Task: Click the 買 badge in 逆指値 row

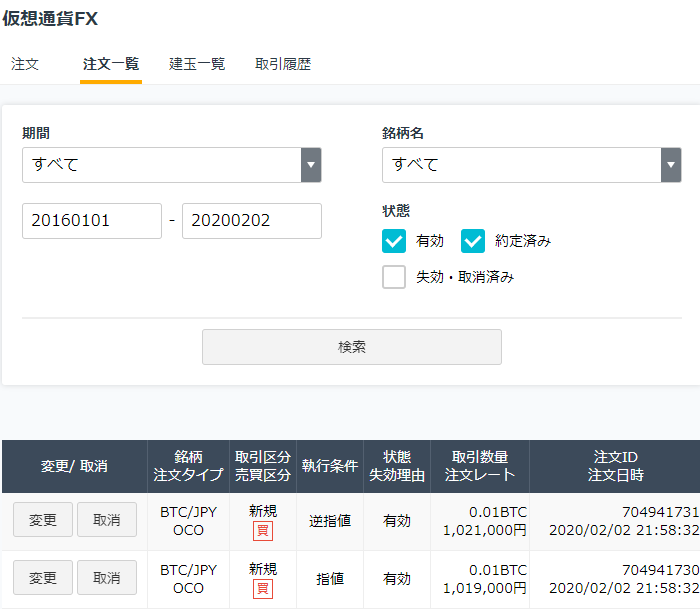Action: (x=263, y=531)
